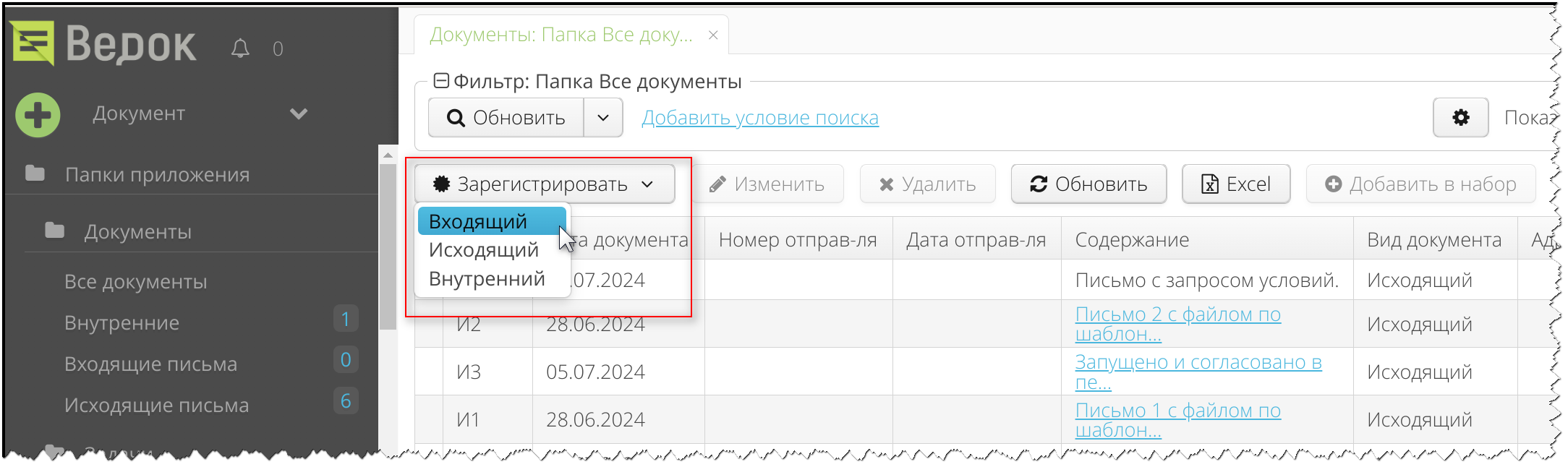
Task: Select Внутренние folder in sidebar
Action: 122,322
